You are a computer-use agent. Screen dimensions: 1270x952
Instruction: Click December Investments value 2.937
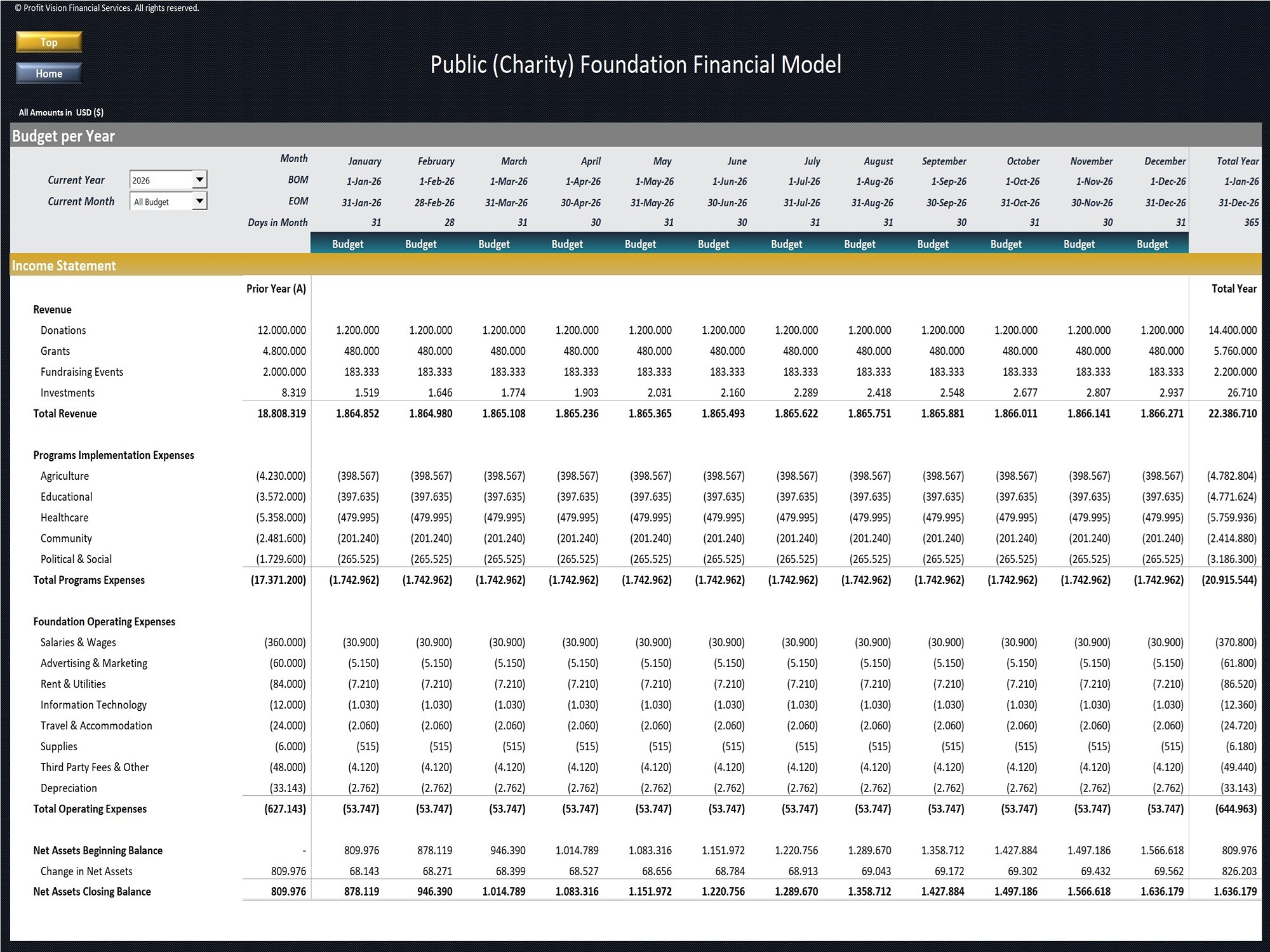coord(1172,393)
